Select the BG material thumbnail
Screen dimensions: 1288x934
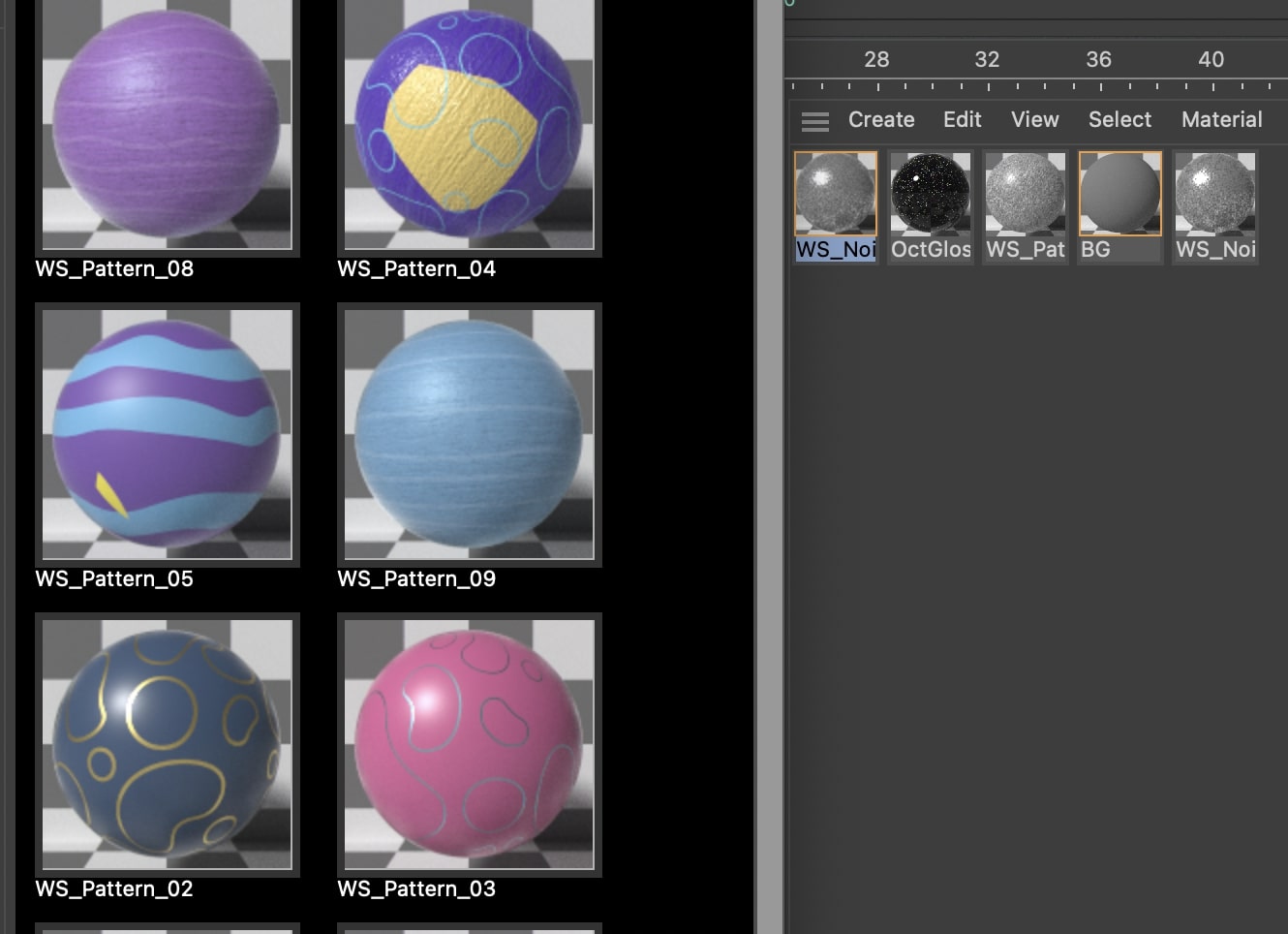tap(1120, 193)
